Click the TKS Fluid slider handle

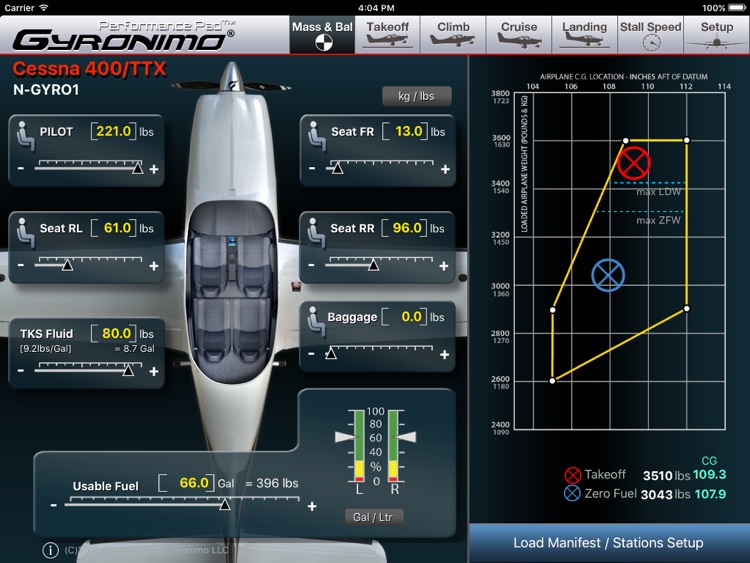(x=128, y=371)
